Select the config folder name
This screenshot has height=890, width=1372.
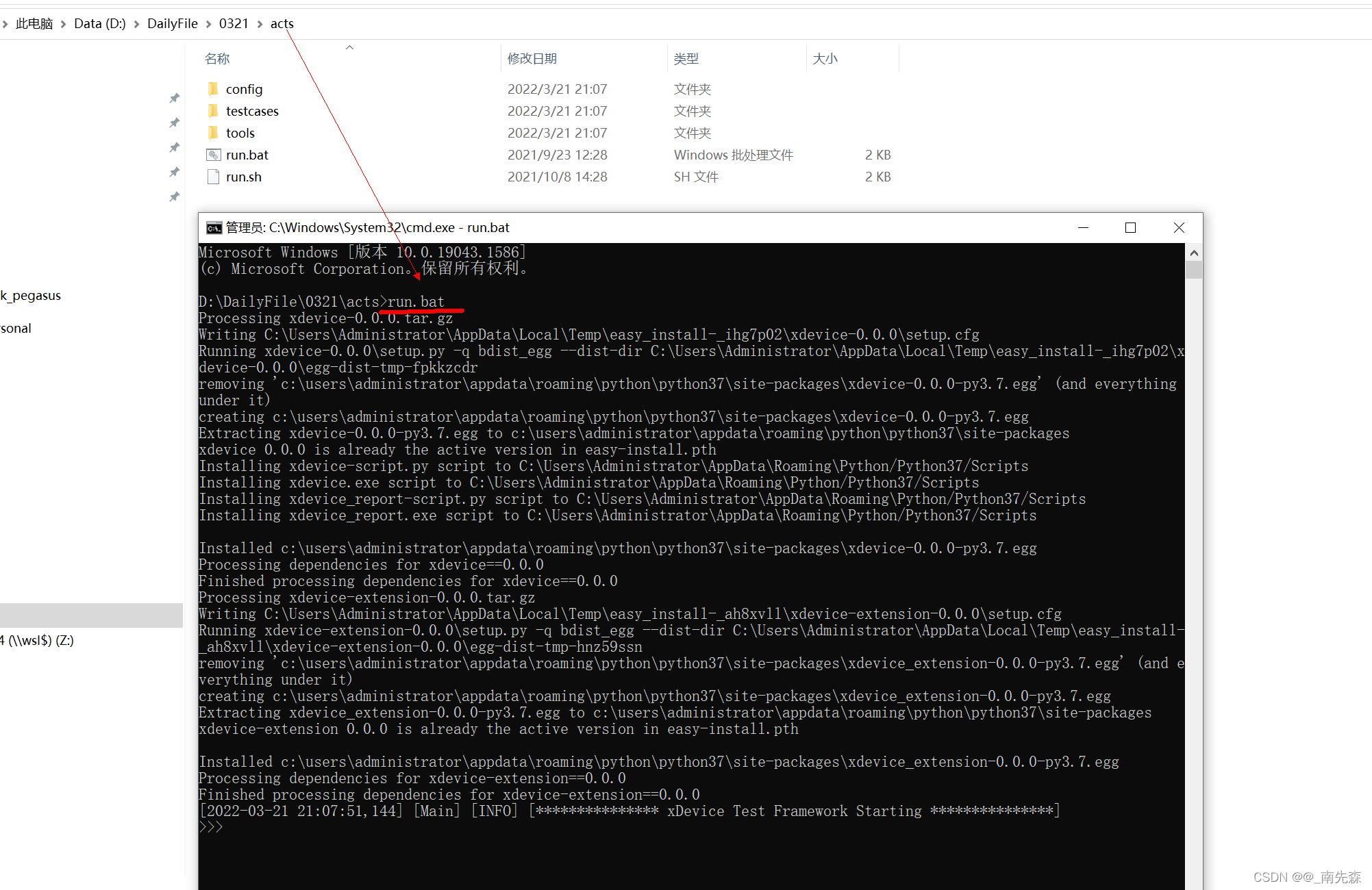[244, 90]
